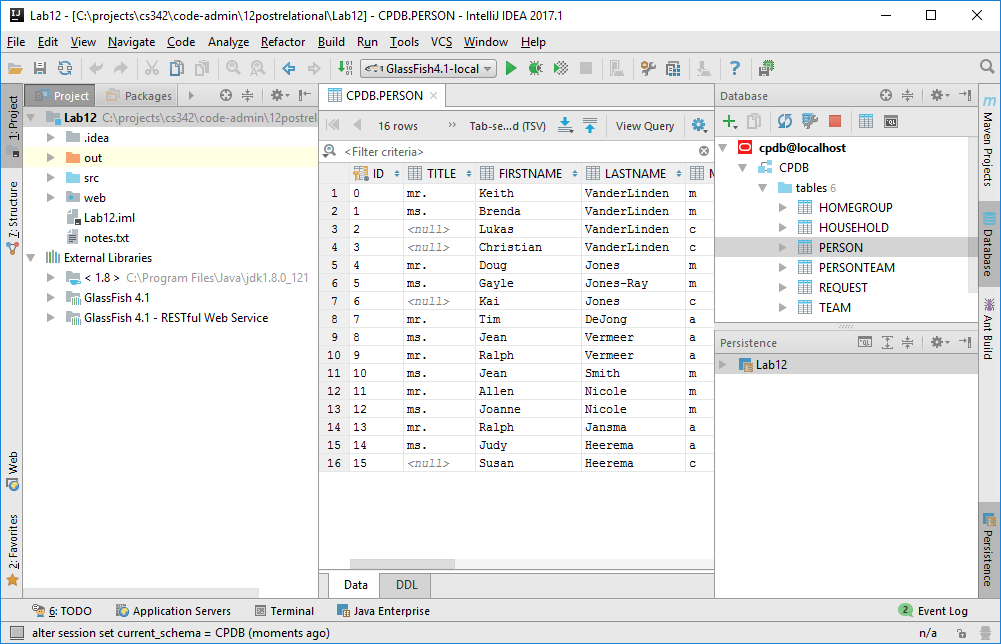Toggle the Web tool window

(x=13, y=471)
